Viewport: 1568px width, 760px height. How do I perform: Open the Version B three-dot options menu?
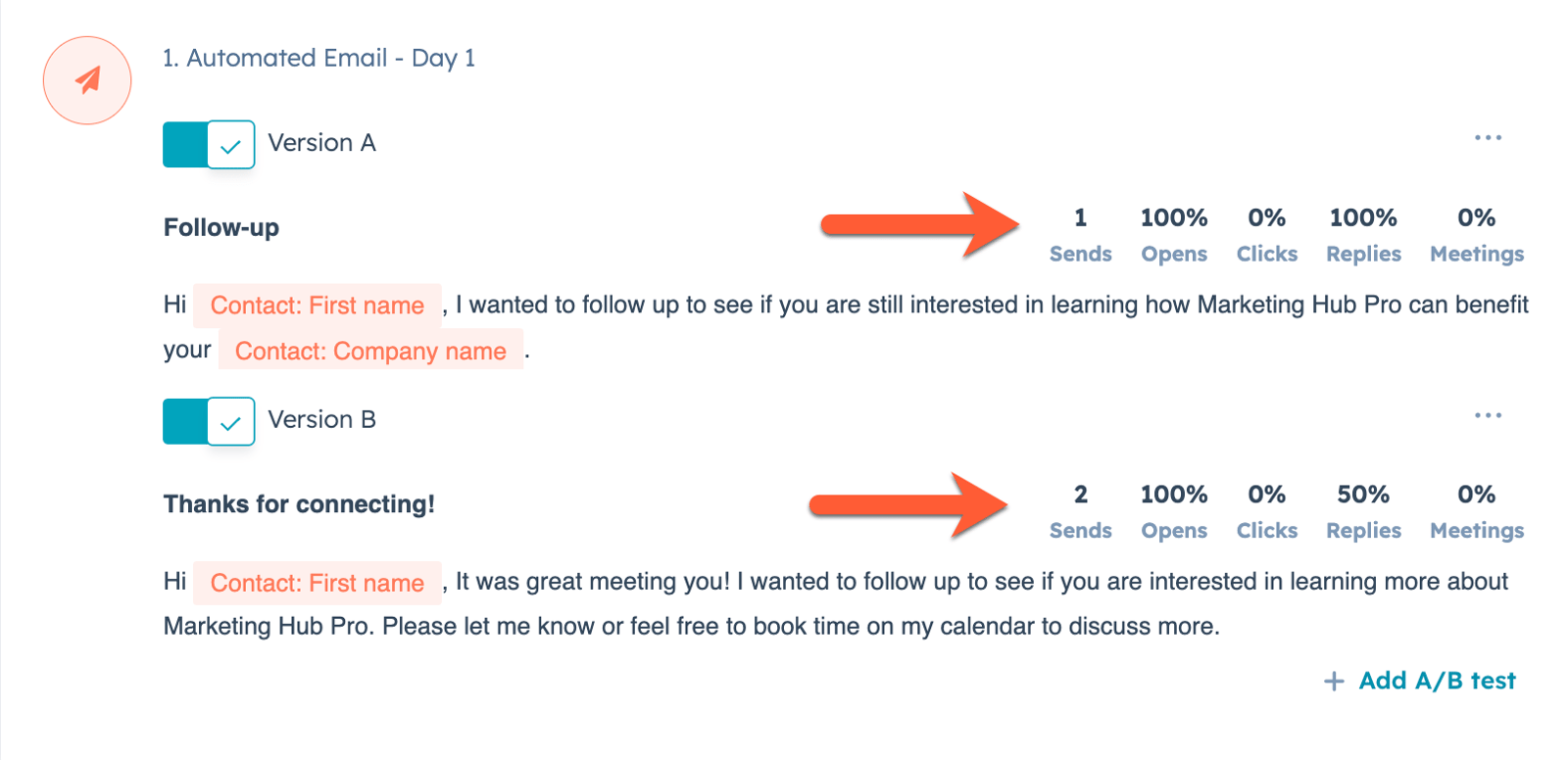(1488, 415)
